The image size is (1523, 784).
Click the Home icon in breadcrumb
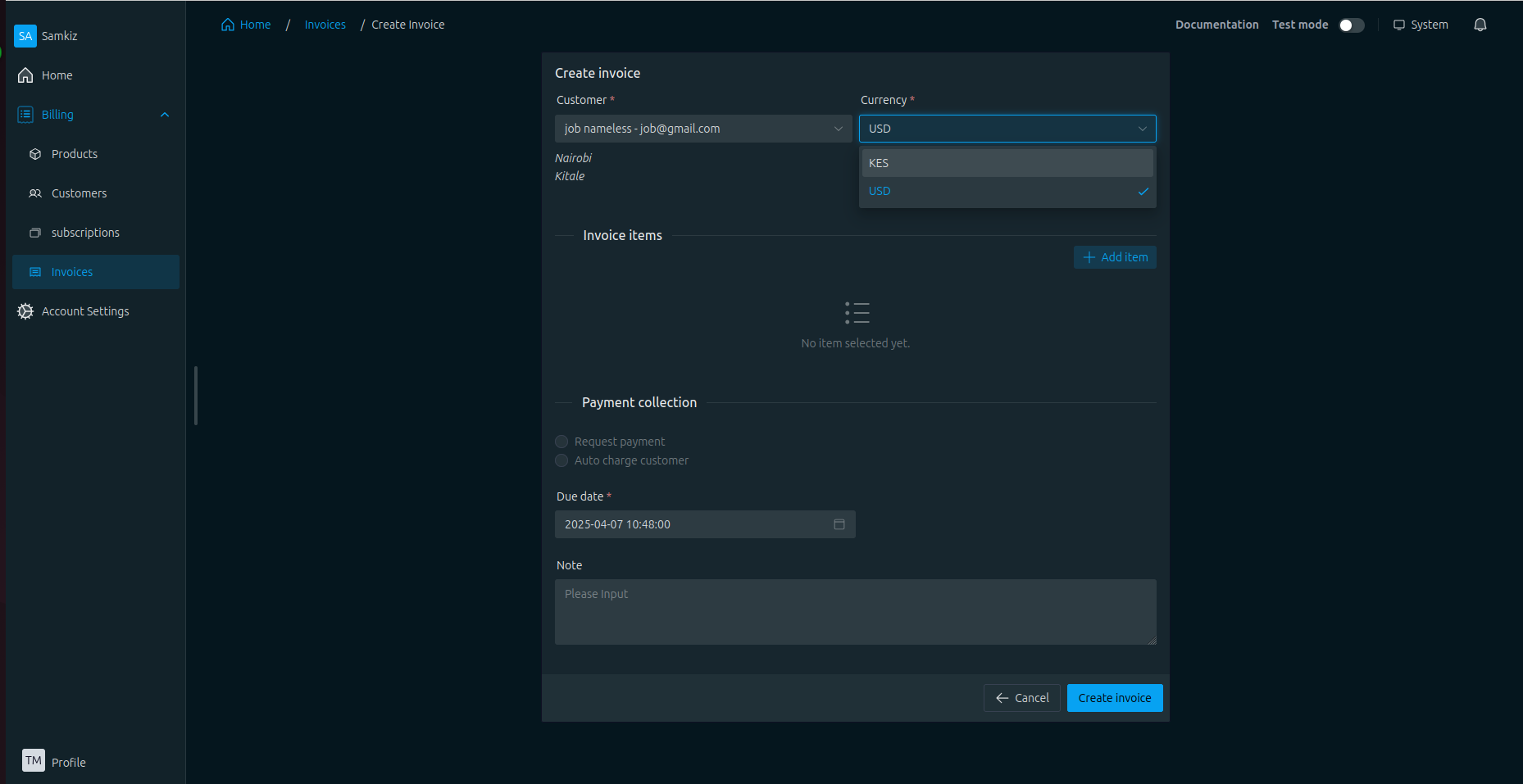(x=228, y=25)
